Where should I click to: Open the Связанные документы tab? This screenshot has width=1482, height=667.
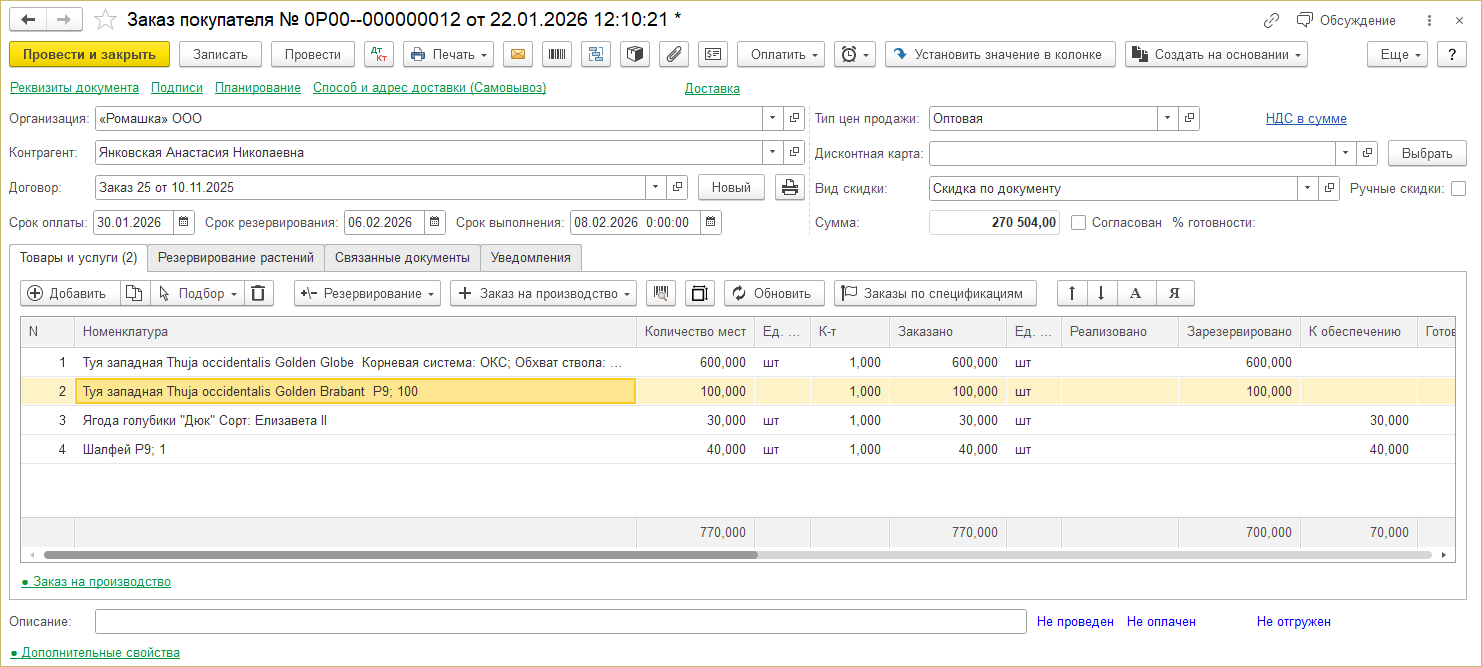click(x=402, y=258)
